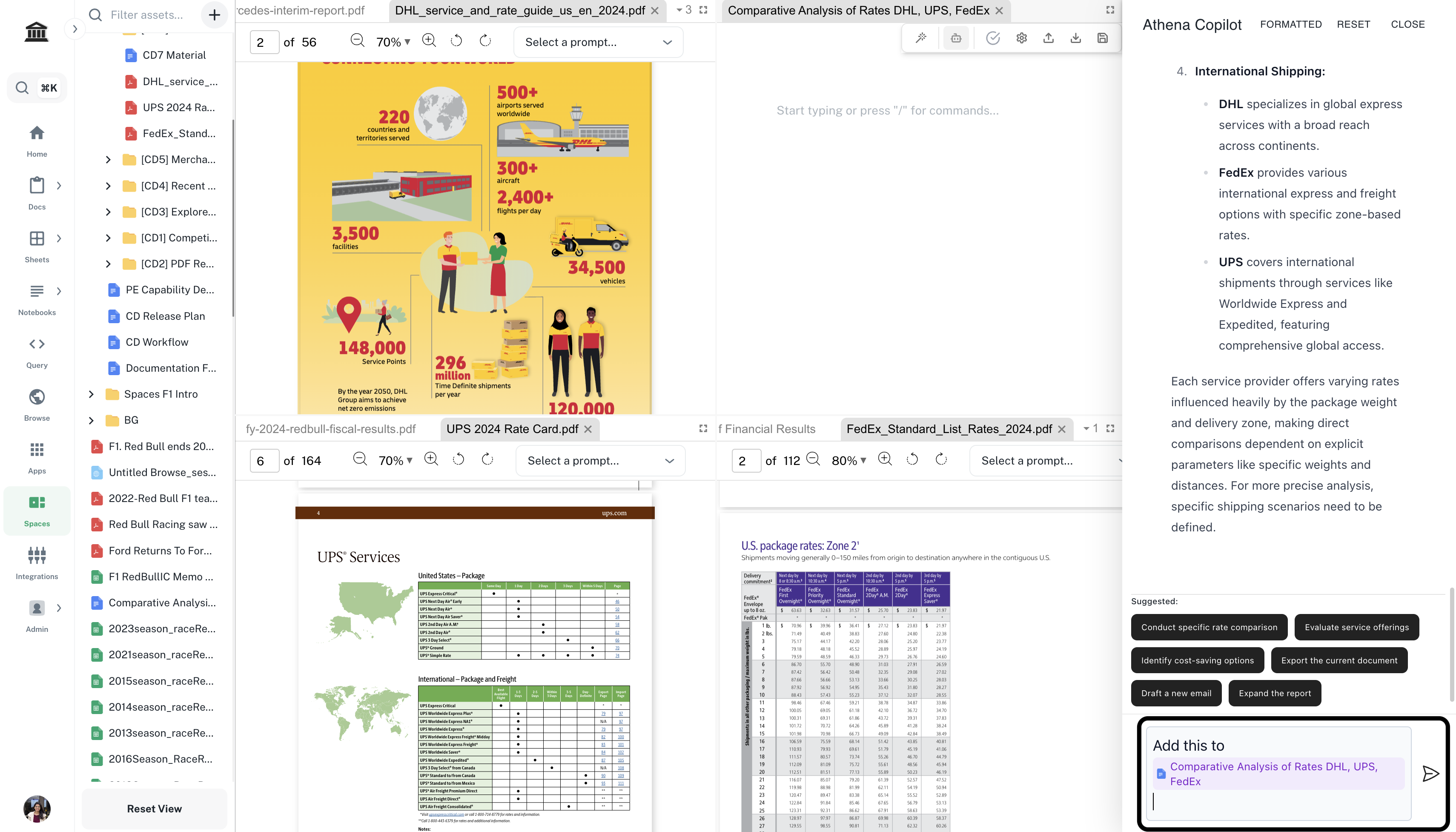The height and width of the screenshot is (832, 1456).
Task: Click the download icon in editor toolbar
Action: pos(1075,38)
